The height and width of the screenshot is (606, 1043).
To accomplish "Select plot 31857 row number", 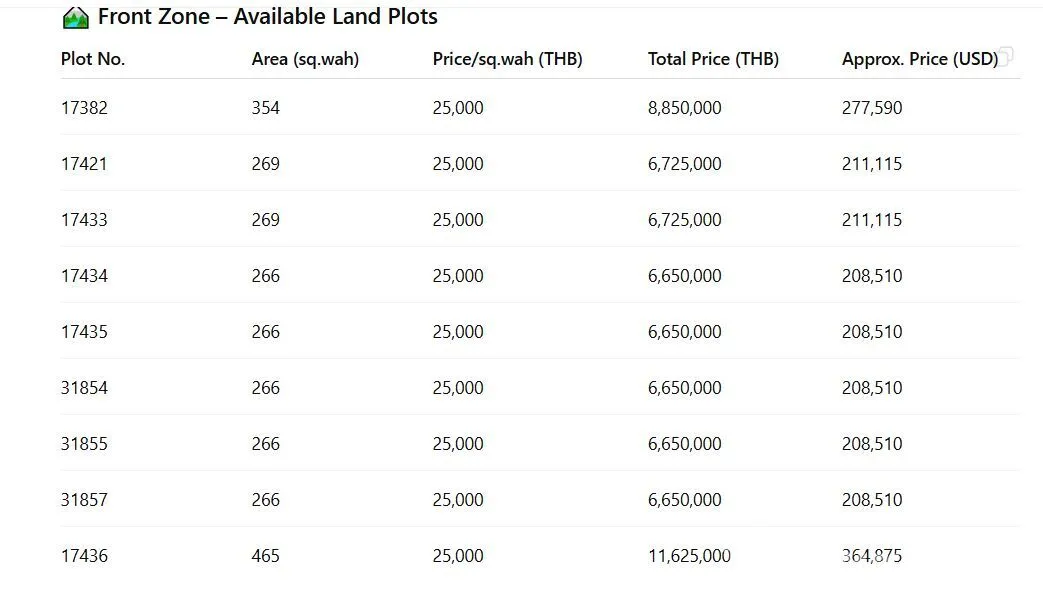I will pos(84,500).
